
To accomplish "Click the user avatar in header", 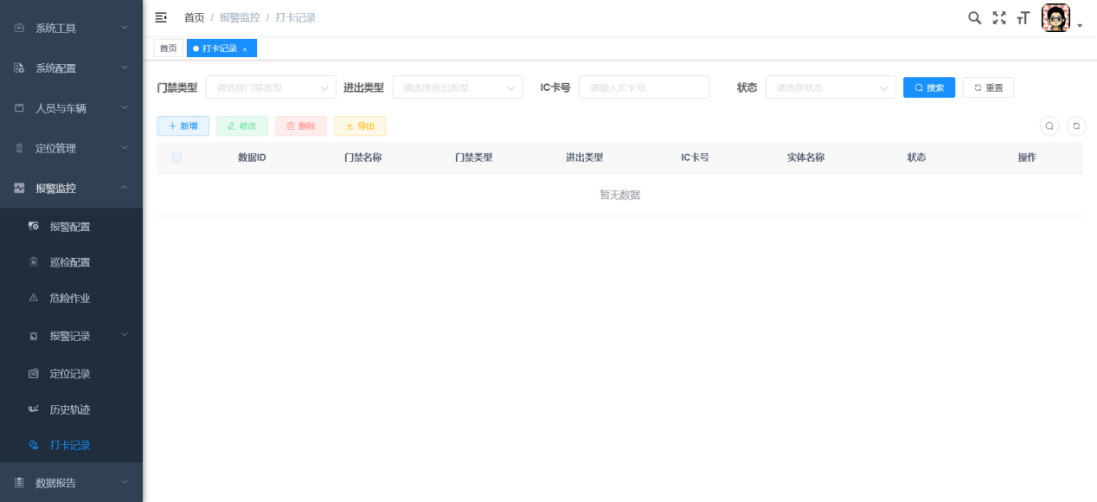I will 1055,18.
